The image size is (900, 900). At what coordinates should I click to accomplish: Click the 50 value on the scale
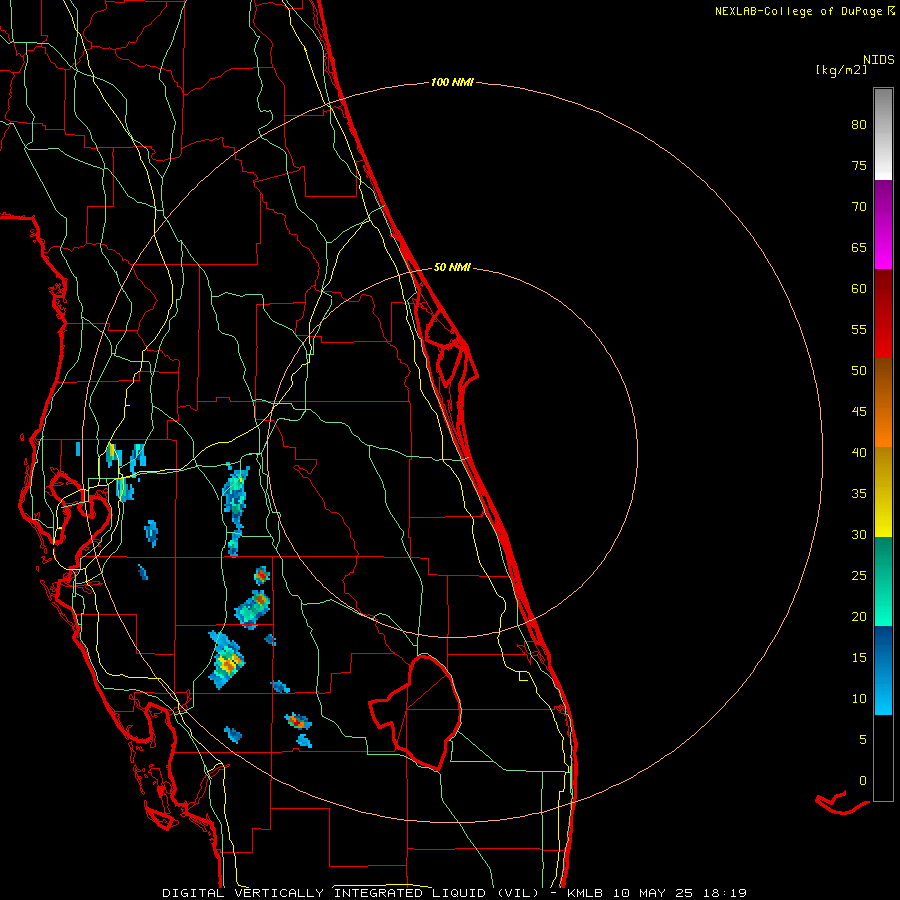tap(859, 370)
